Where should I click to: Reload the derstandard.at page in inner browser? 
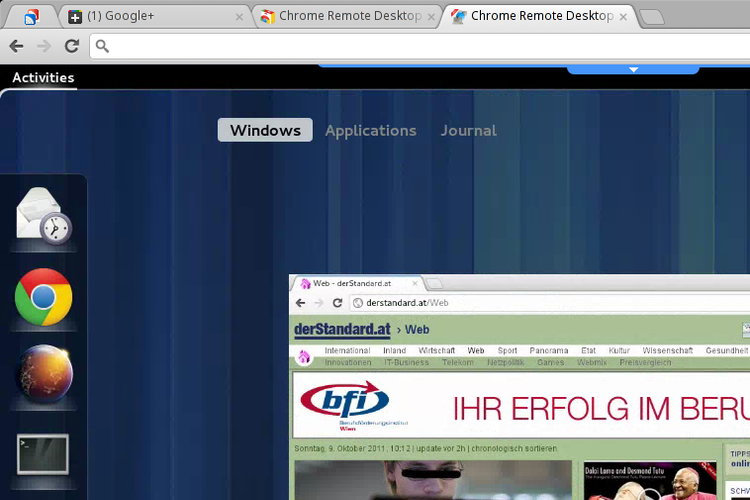(x=336, y=303)
